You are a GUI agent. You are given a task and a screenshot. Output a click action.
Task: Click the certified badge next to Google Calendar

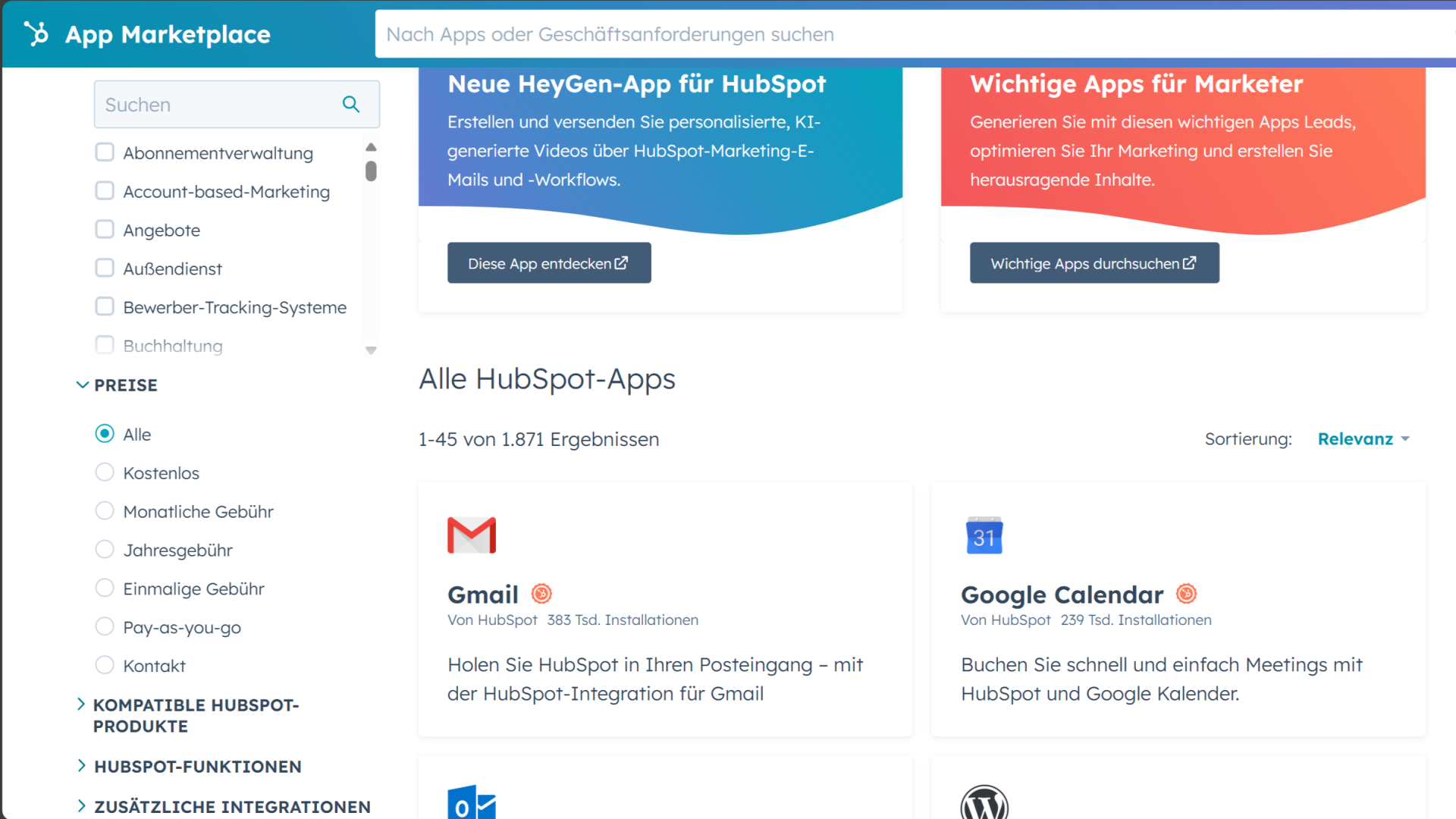[1186, 594]
